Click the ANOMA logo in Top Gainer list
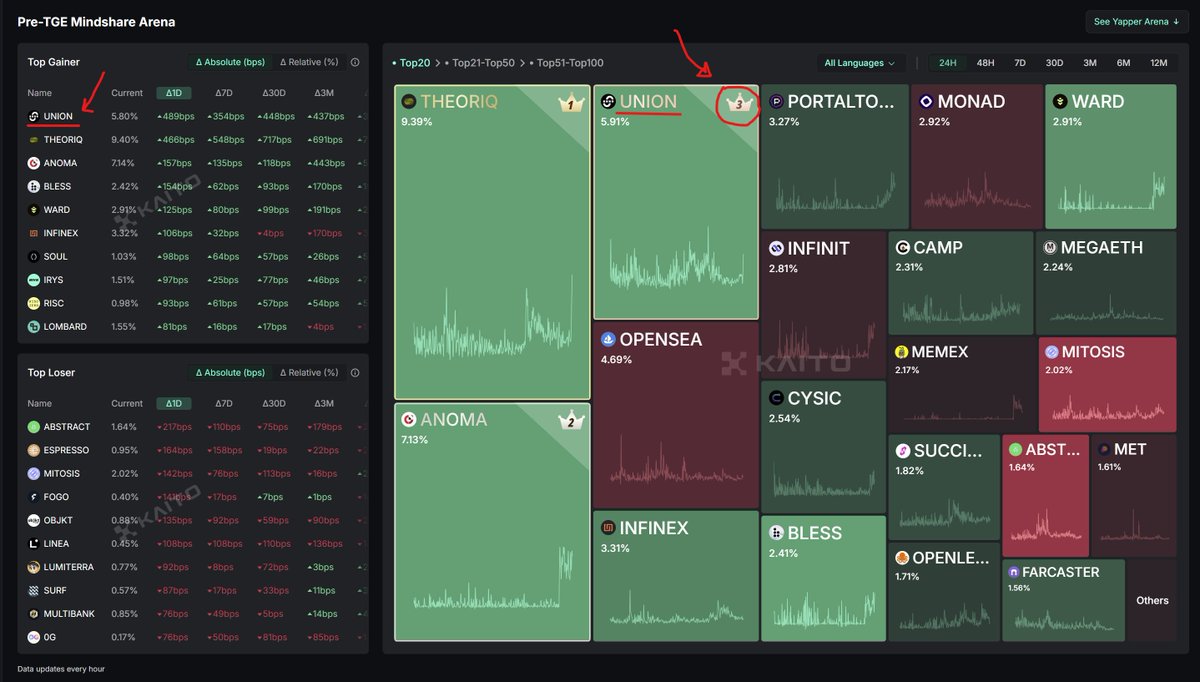The height and width of the screenshot is (682, 1200). [34, 163]
